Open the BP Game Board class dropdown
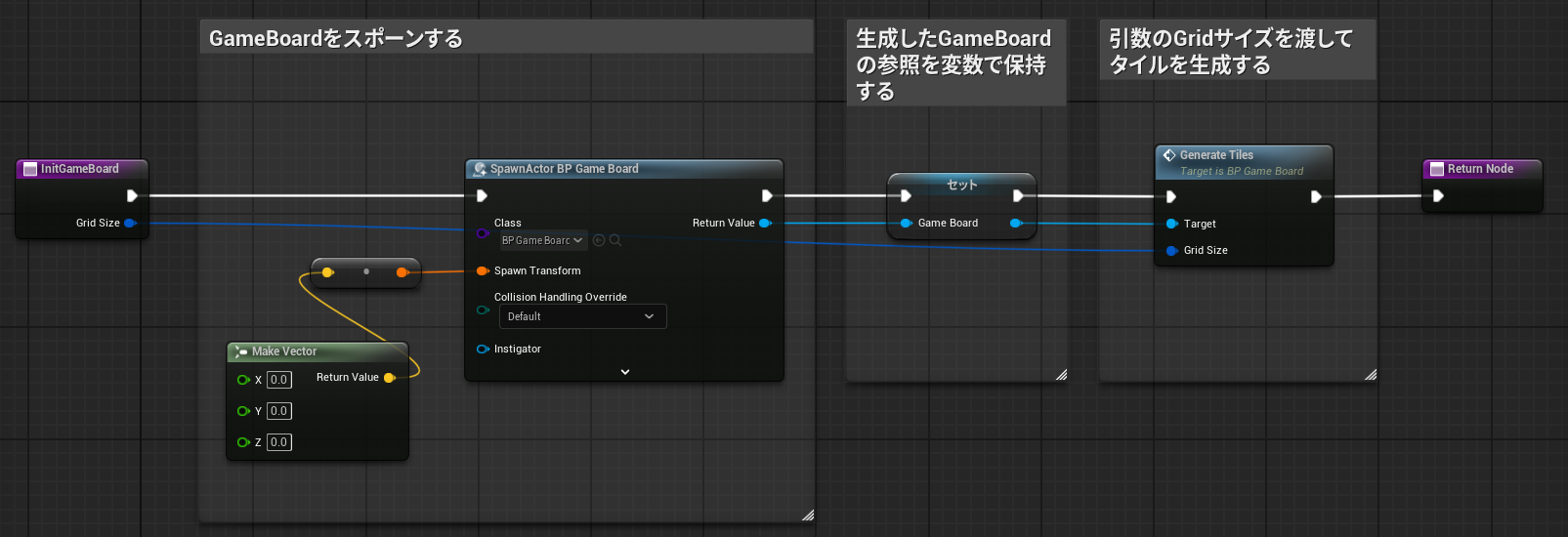Screen dimensions: 1568x537 click(543, 240)
